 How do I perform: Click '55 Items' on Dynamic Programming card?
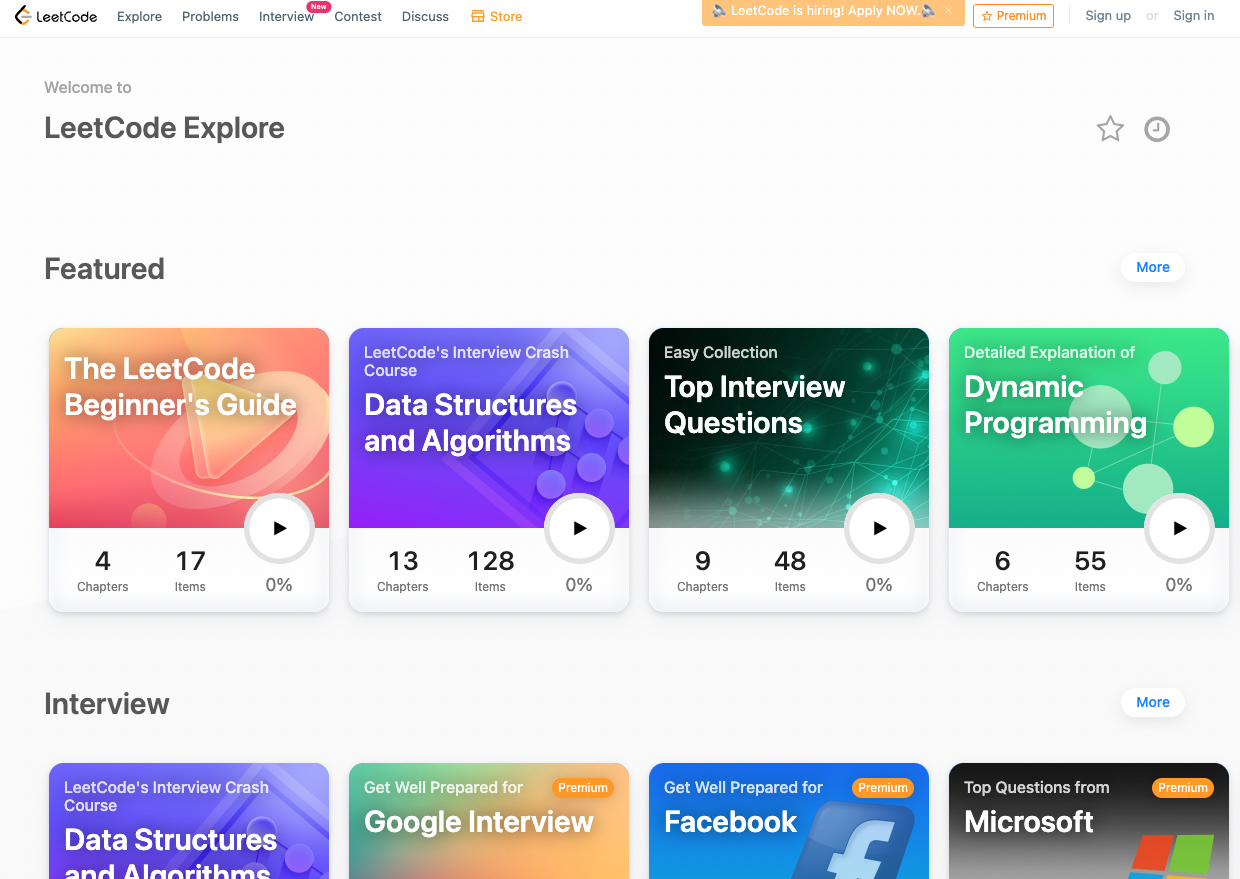(1090, 571)
